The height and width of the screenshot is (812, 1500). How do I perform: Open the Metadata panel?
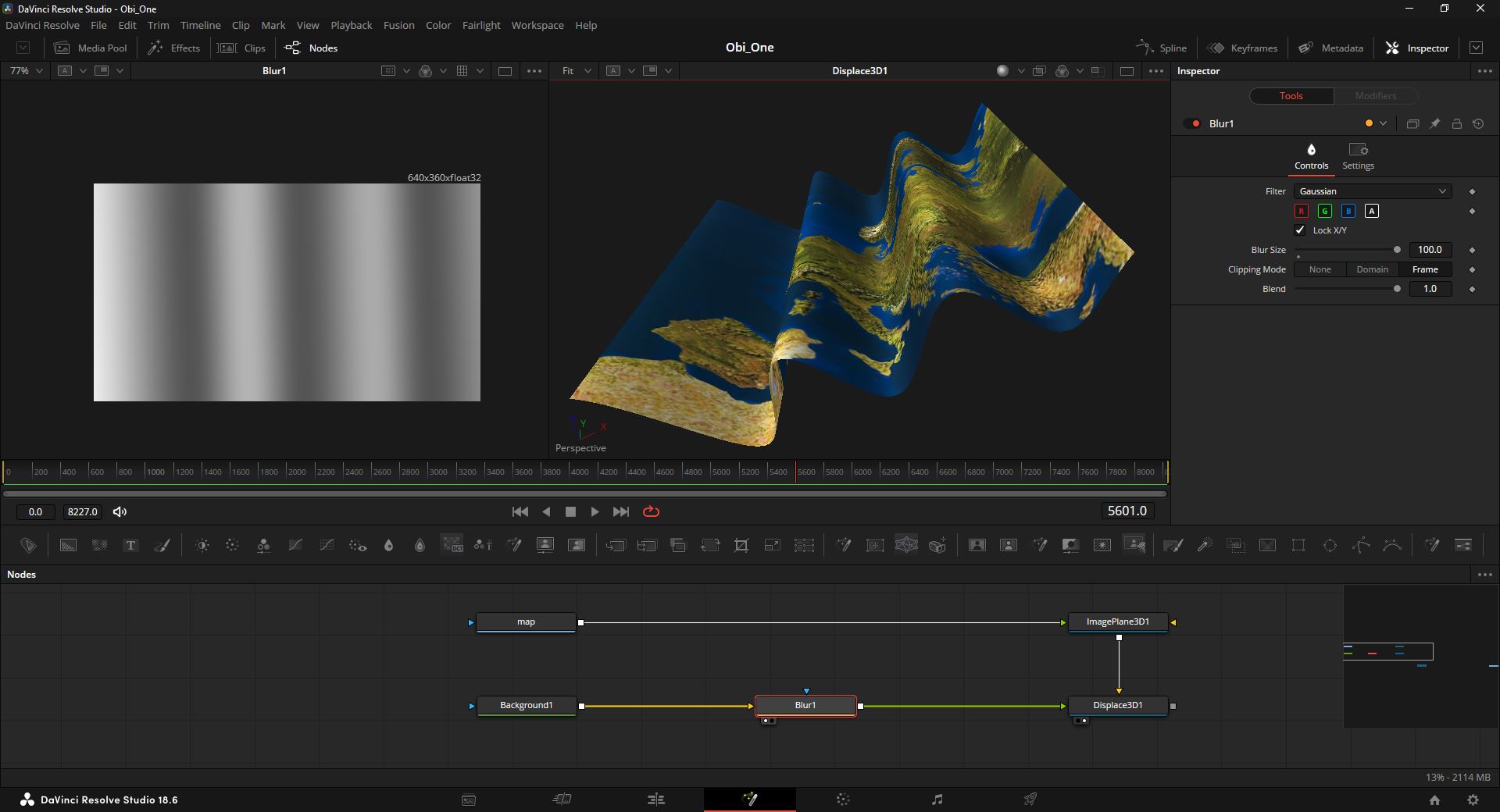[1330, 48]
